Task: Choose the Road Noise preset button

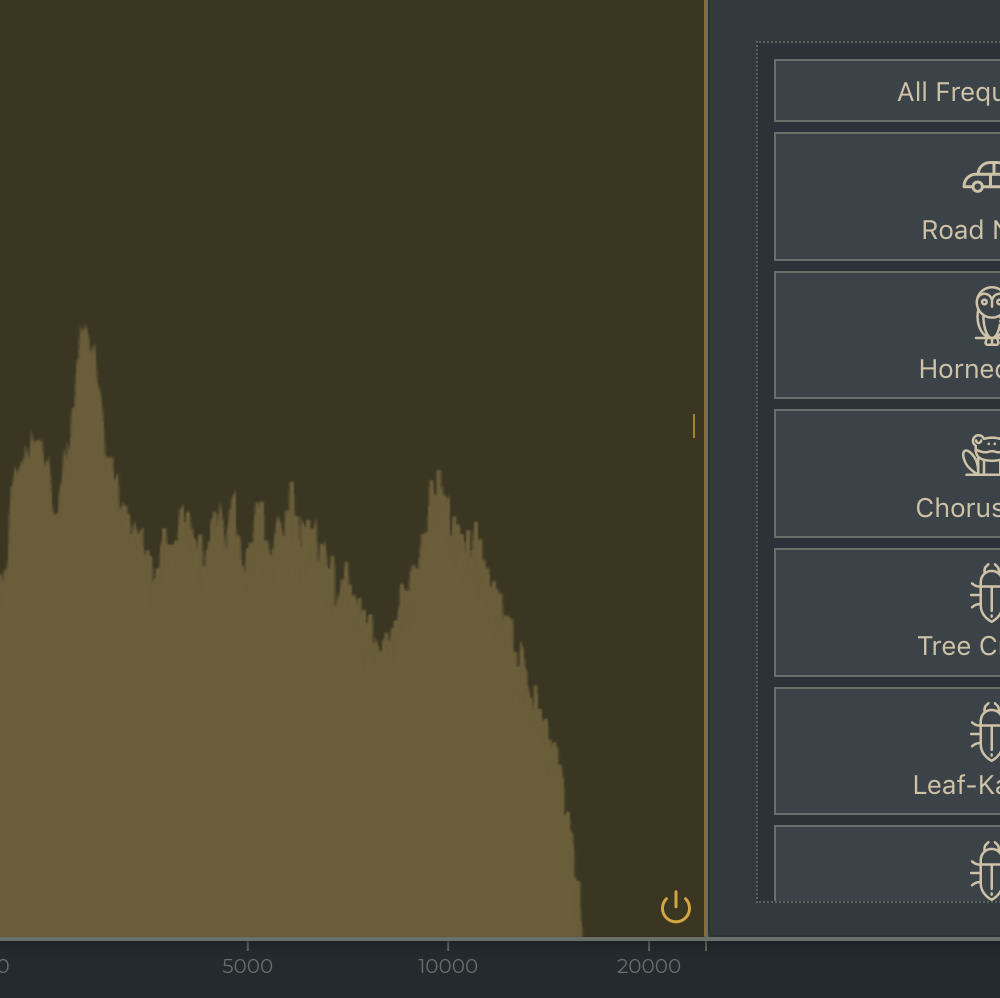Action: 887,196
